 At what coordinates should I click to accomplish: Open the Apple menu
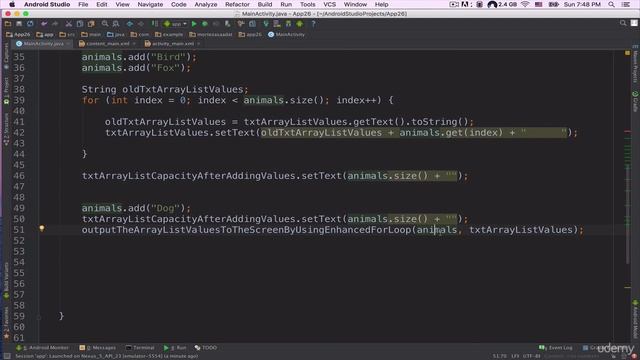click(x=12, y=4)
